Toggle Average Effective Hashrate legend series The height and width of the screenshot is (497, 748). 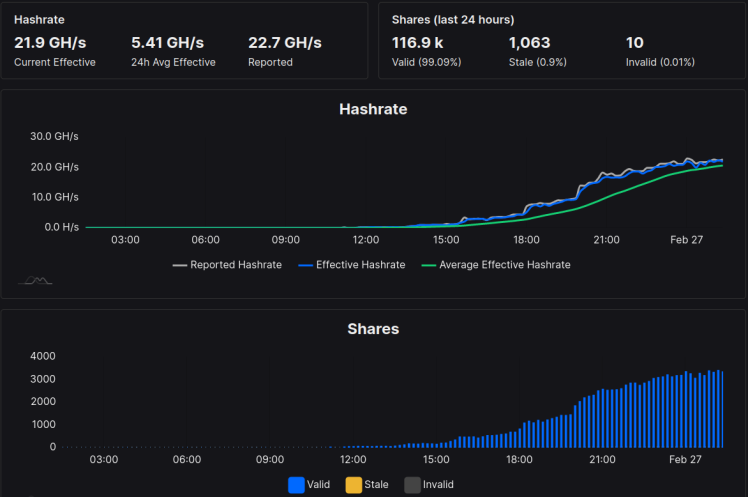click(x=496, y=265)
